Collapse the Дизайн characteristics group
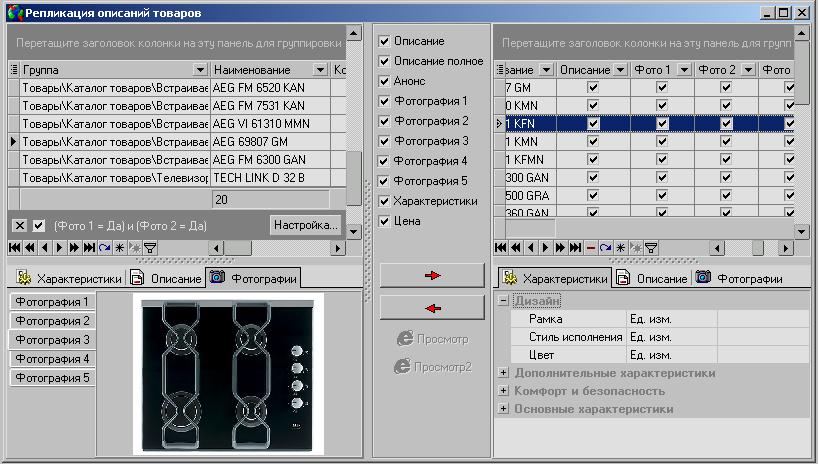The width and height of the screenshot is (818, 464). (x=503, y=301)
